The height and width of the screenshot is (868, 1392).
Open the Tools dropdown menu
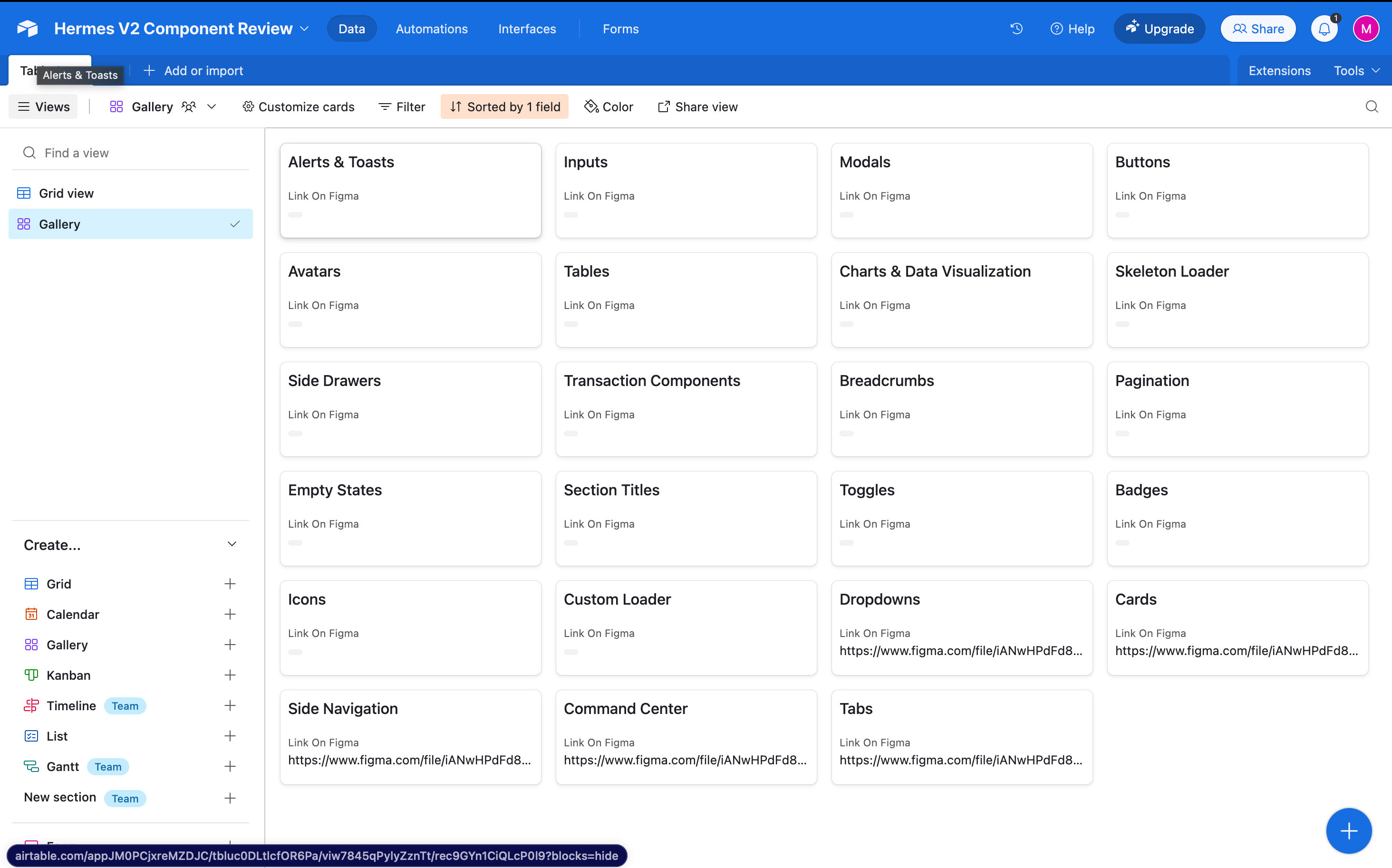pos(1356,71)
